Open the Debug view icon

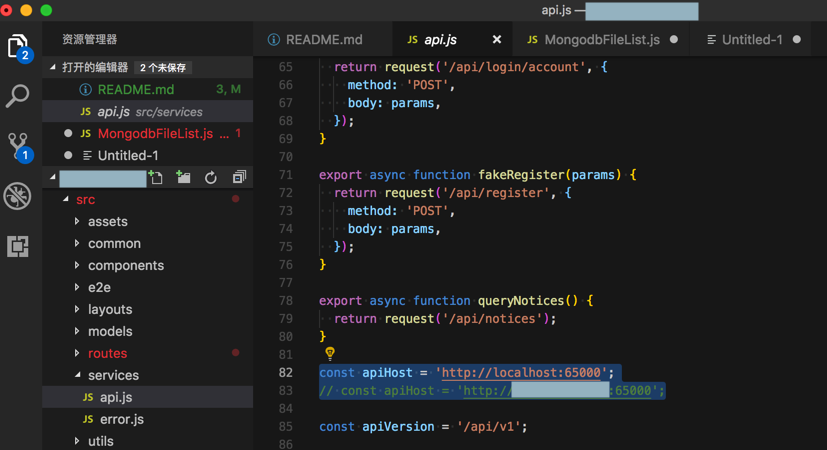pos(18,196)
